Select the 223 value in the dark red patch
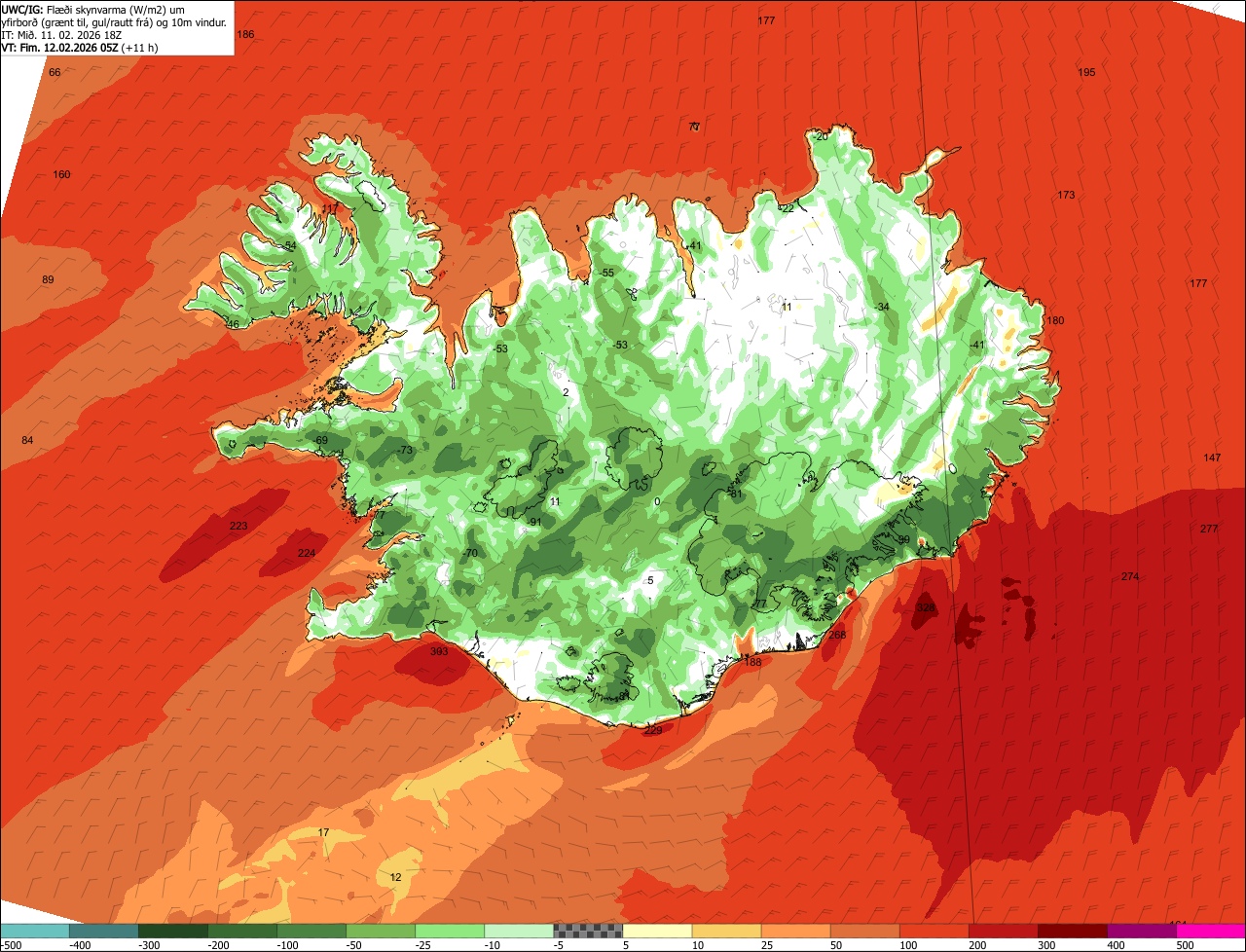The height and width of the screenshot is (952, 1246). (238, 526)
